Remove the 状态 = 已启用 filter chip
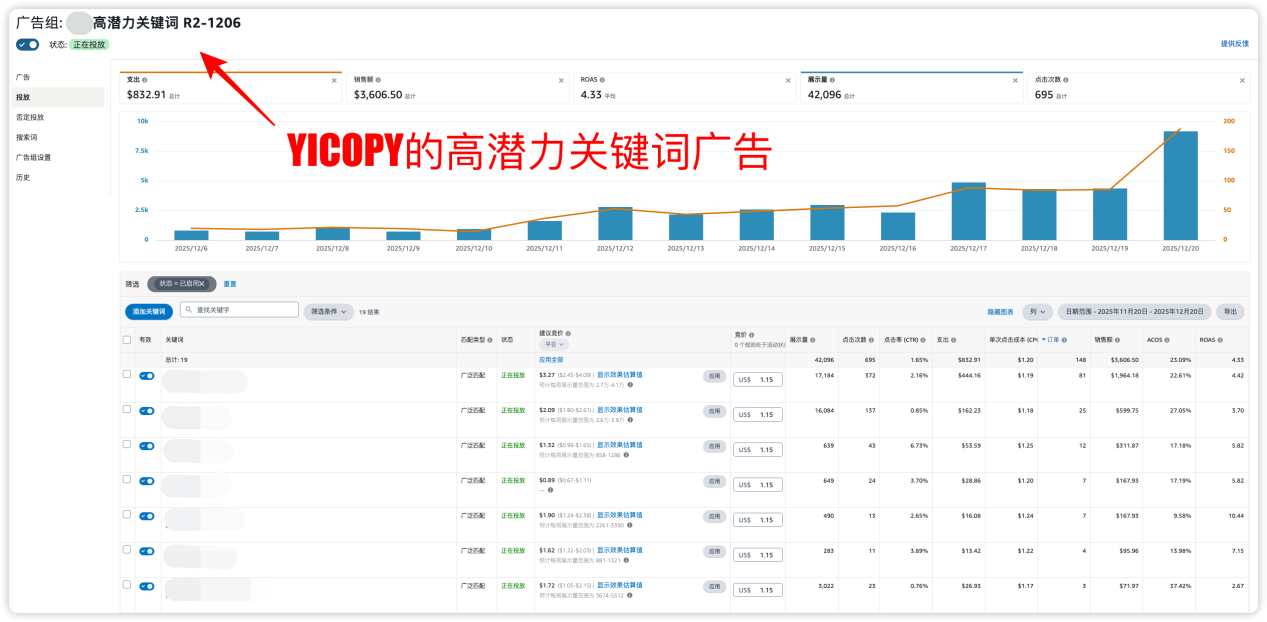 [x=202, y=284]
